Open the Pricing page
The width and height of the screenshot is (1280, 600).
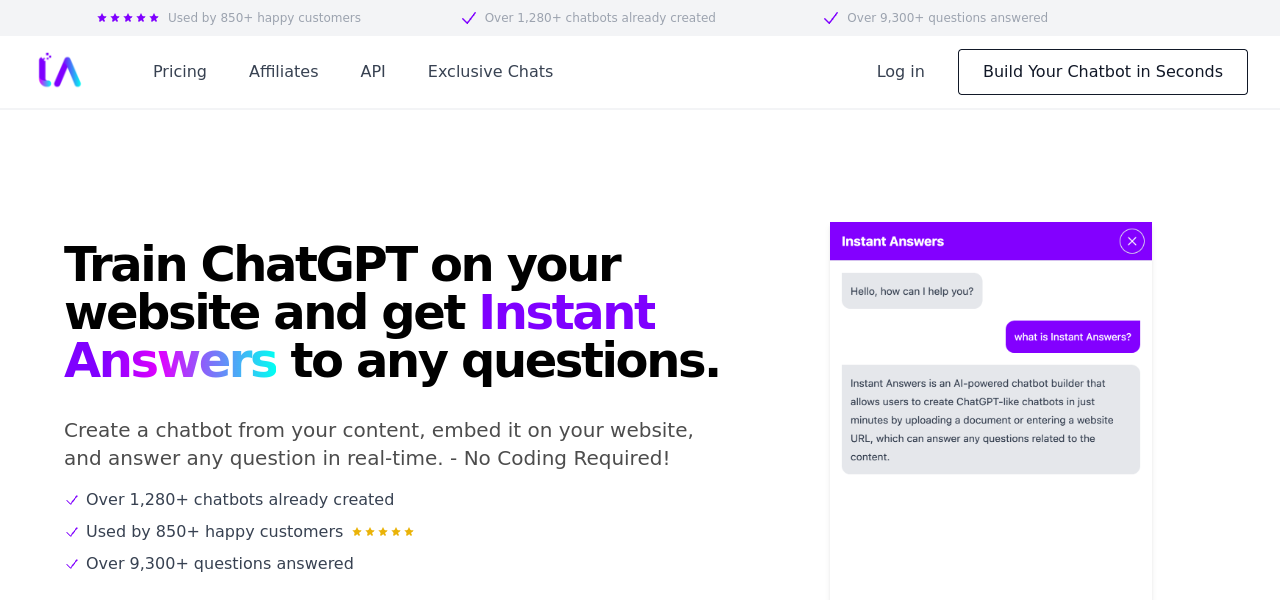click(x=180, y=72)
